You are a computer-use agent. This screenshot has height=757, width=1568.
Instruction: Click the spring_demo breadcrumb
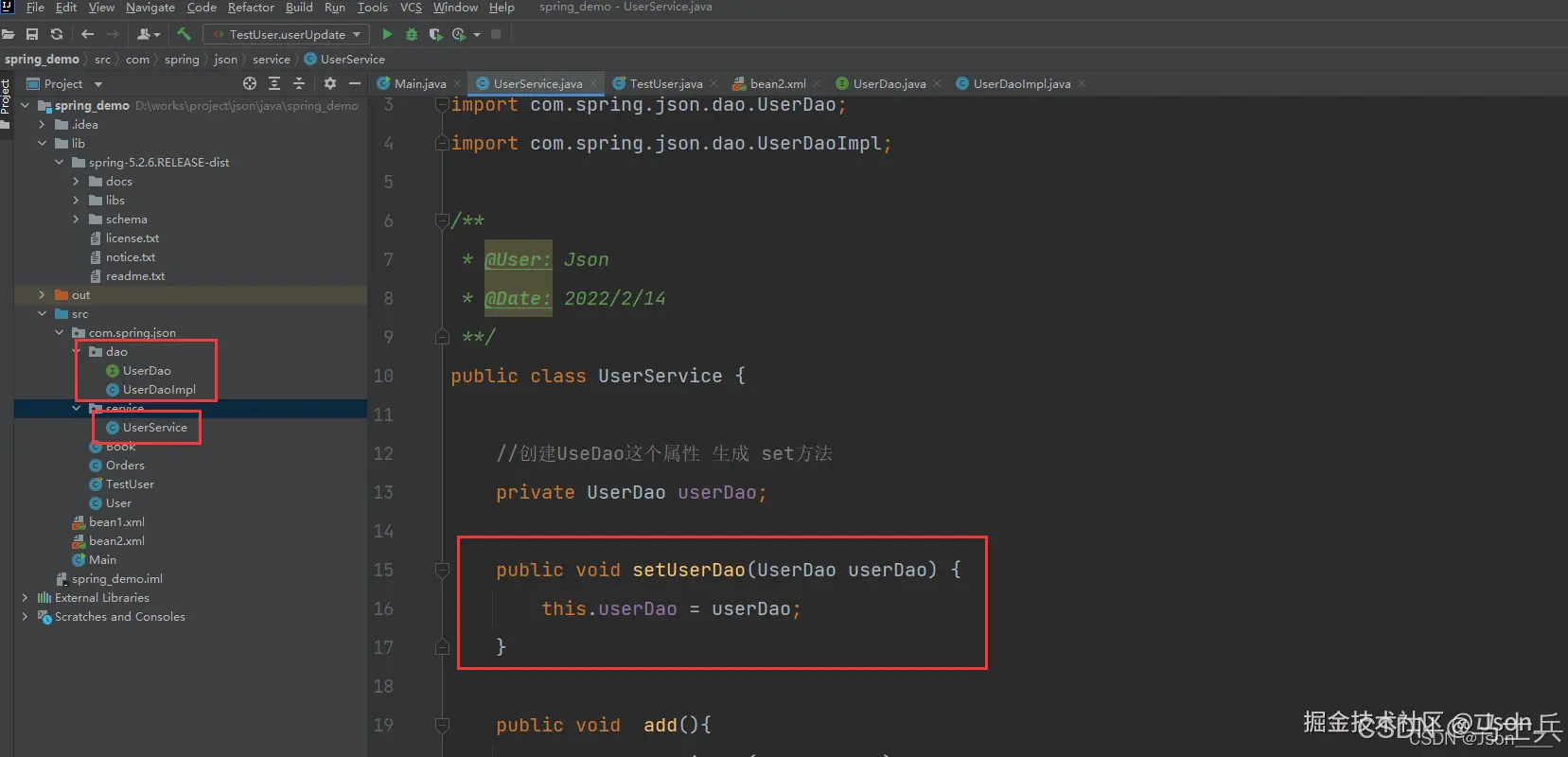[42, 59]
